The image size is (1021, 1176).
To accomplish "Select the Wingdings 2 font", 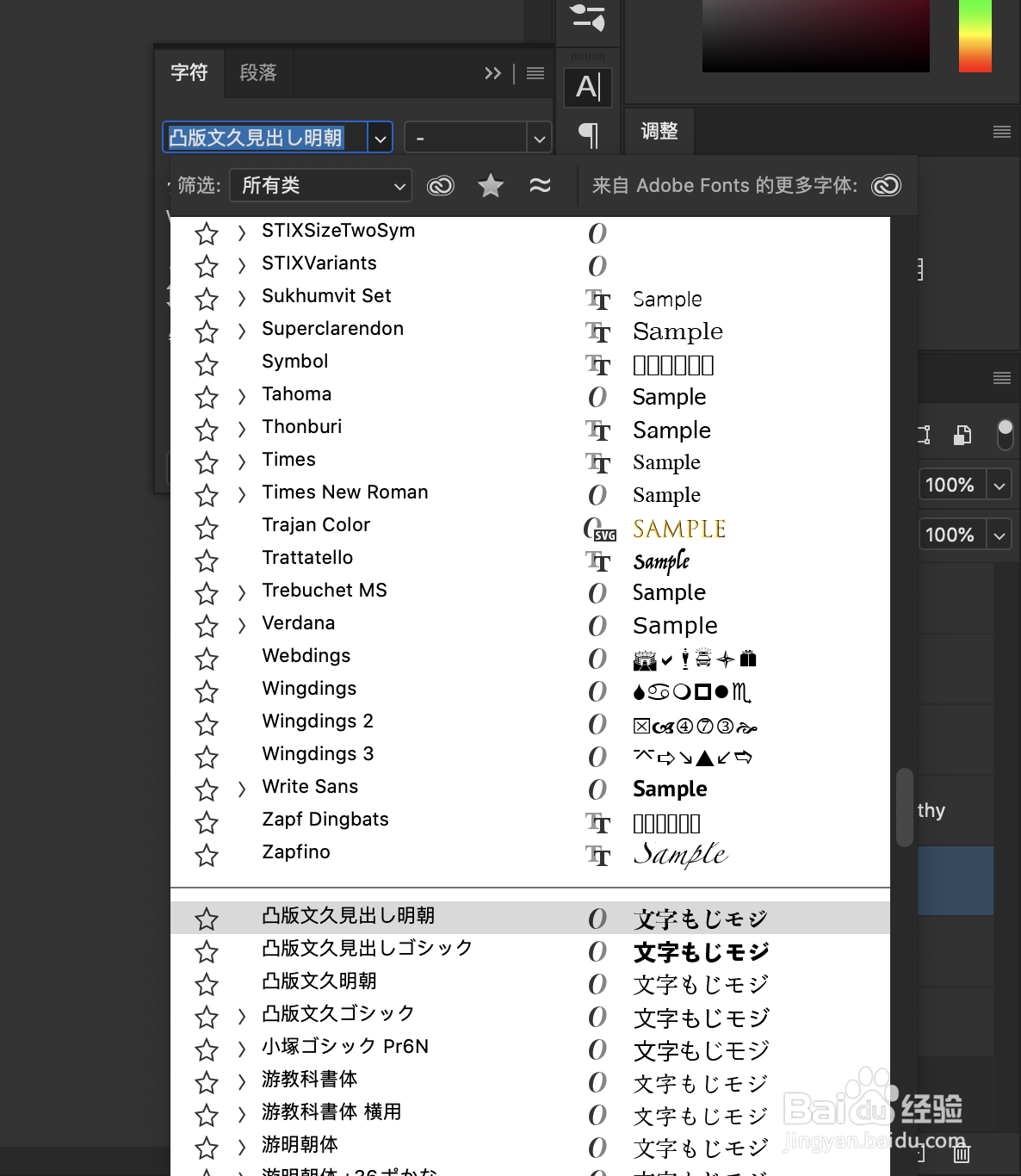I will pos(318,721).
